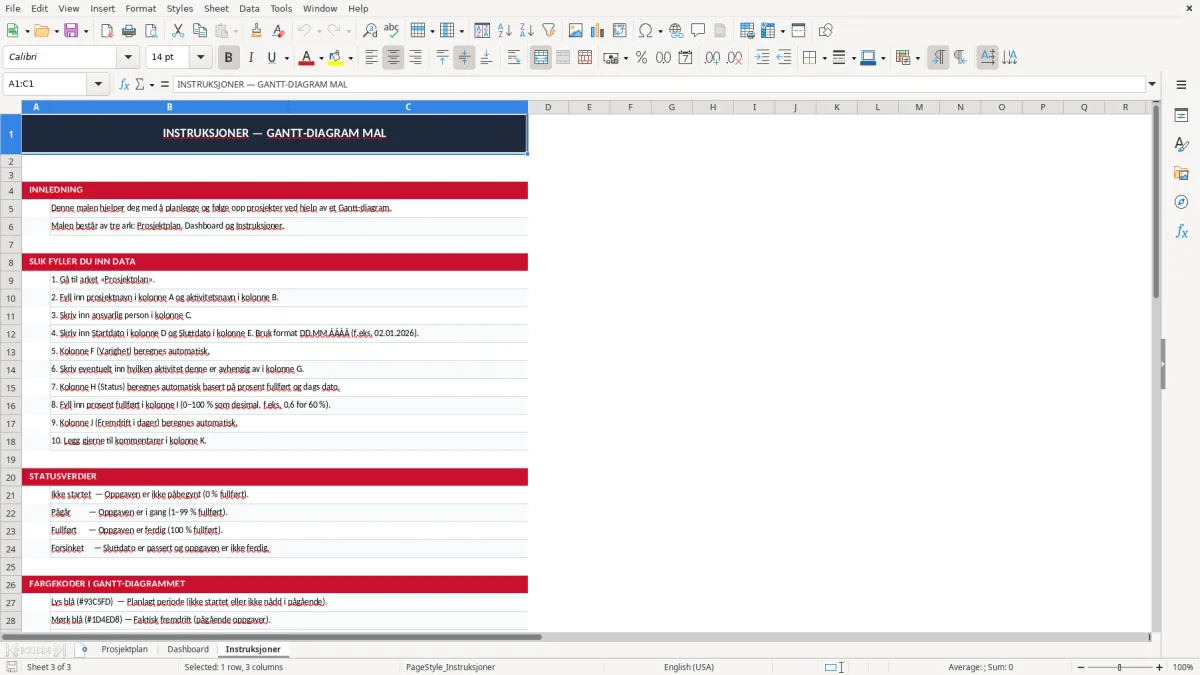This screenshot has width=1200, height=675.
Task: Select column header D
Action: (x=548, y=107)
